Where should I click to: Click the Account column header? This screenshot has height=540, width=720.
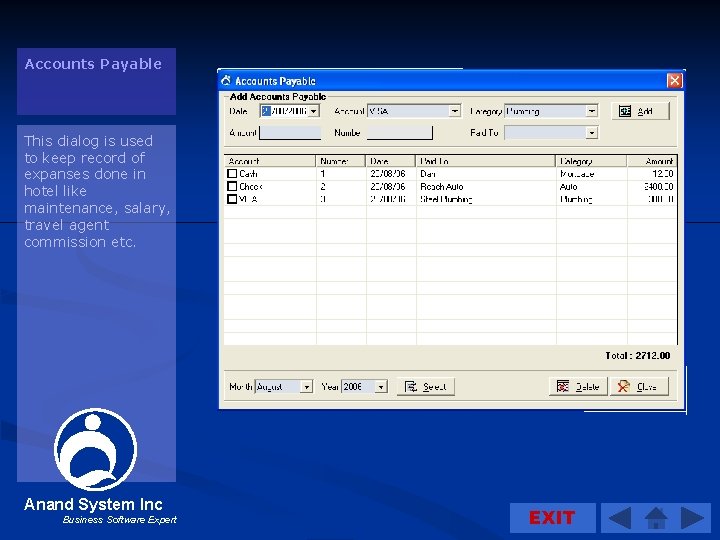[x=270, y=161]
